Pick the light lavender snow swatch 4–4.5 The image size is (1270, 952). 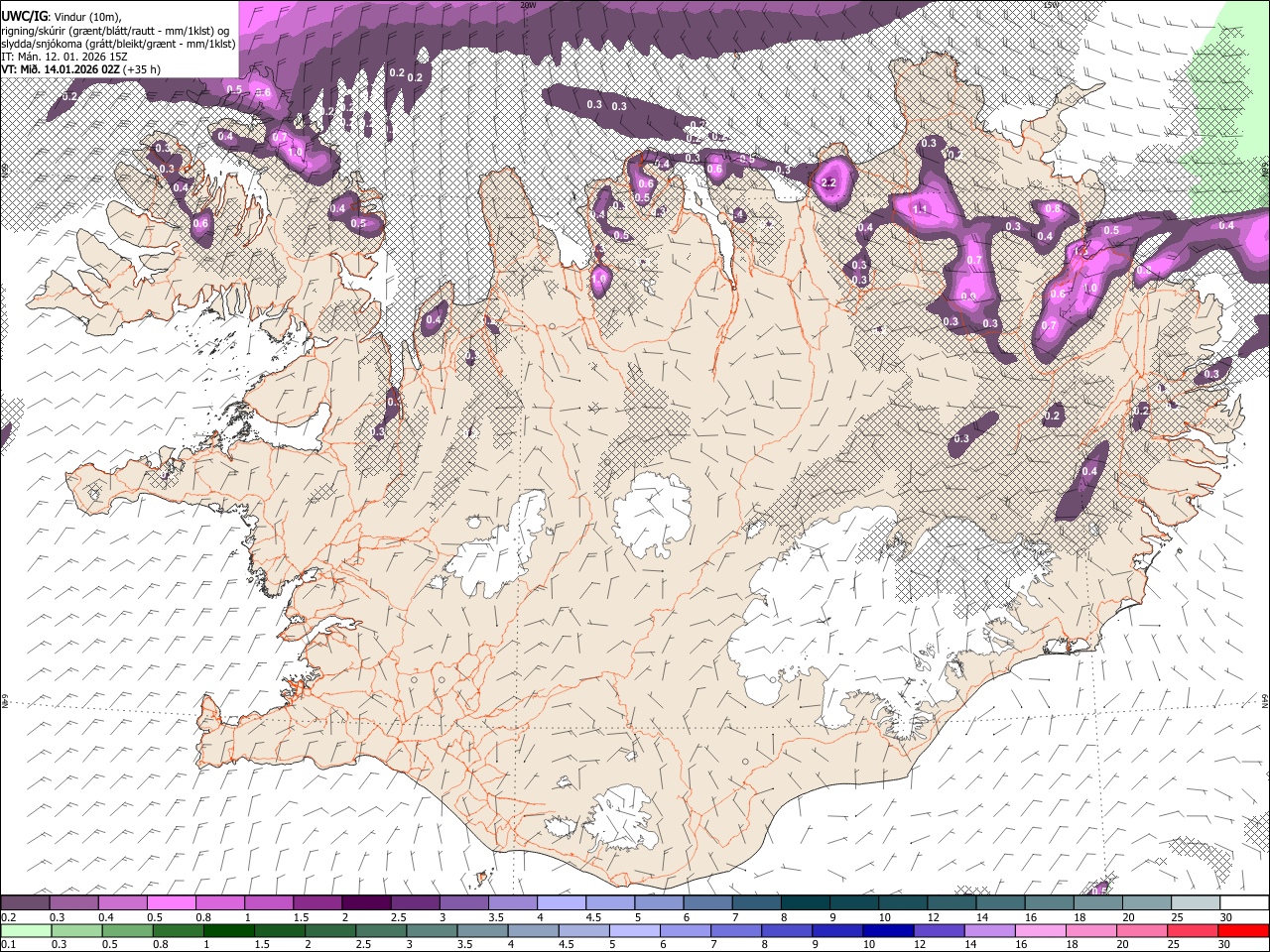[560, 903]
